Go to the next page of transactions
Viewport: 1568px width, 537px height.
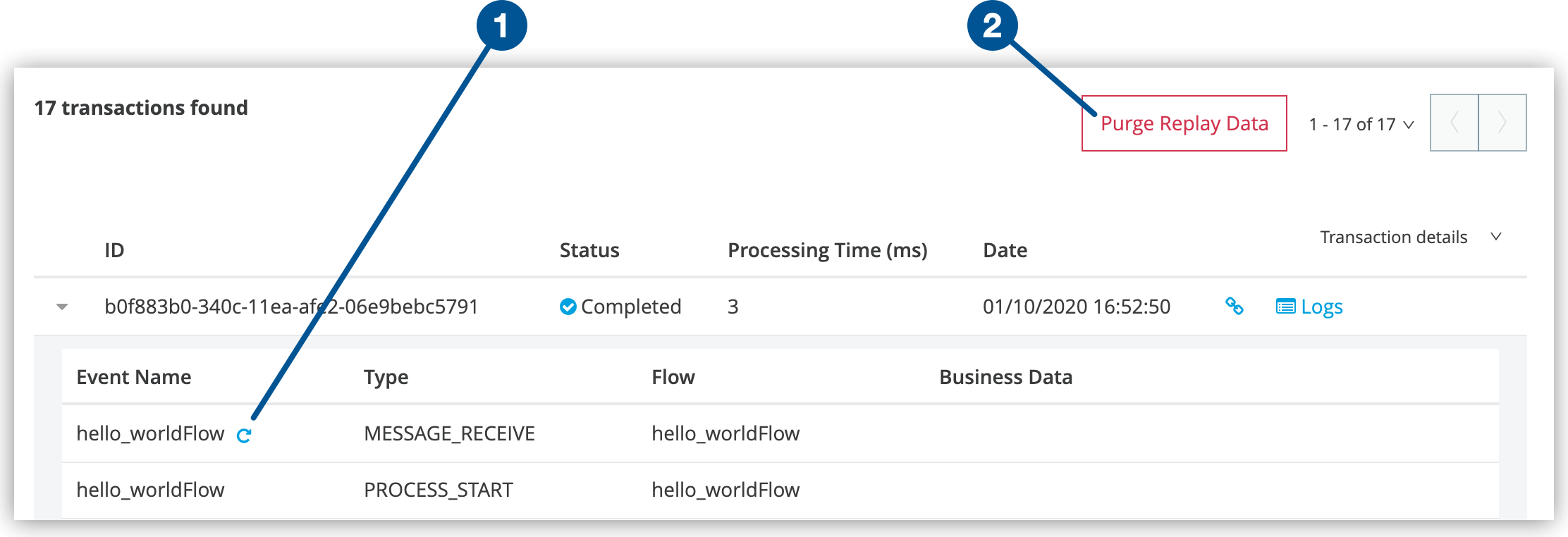[x=1502, y=123]
